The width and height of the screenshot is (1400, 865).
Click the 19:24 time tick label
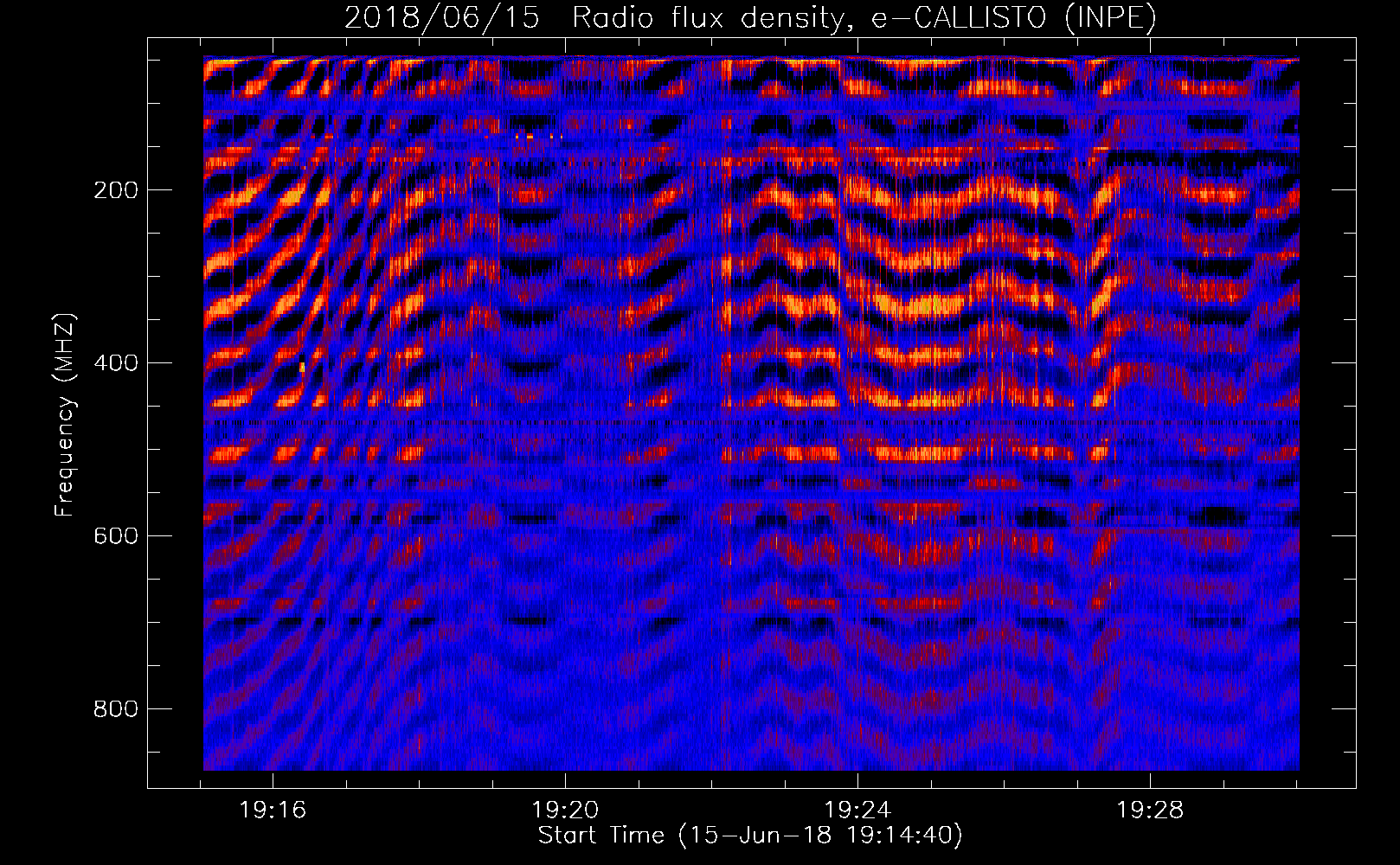point(857,811)
